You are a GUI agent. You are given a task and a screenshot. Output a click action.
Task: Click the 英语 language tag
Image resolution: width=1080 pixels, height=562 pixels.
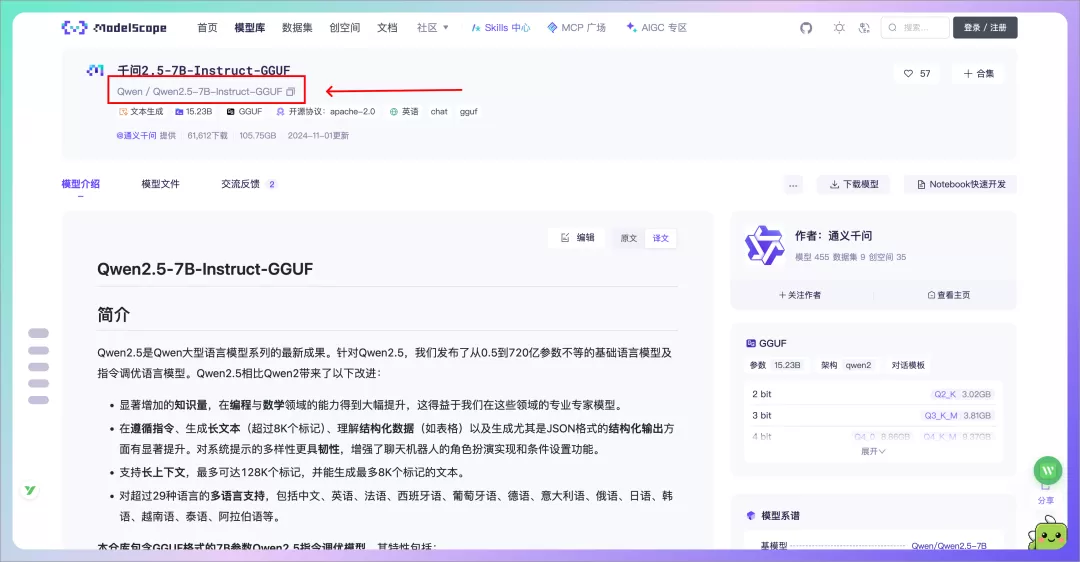tap(404, 112)
